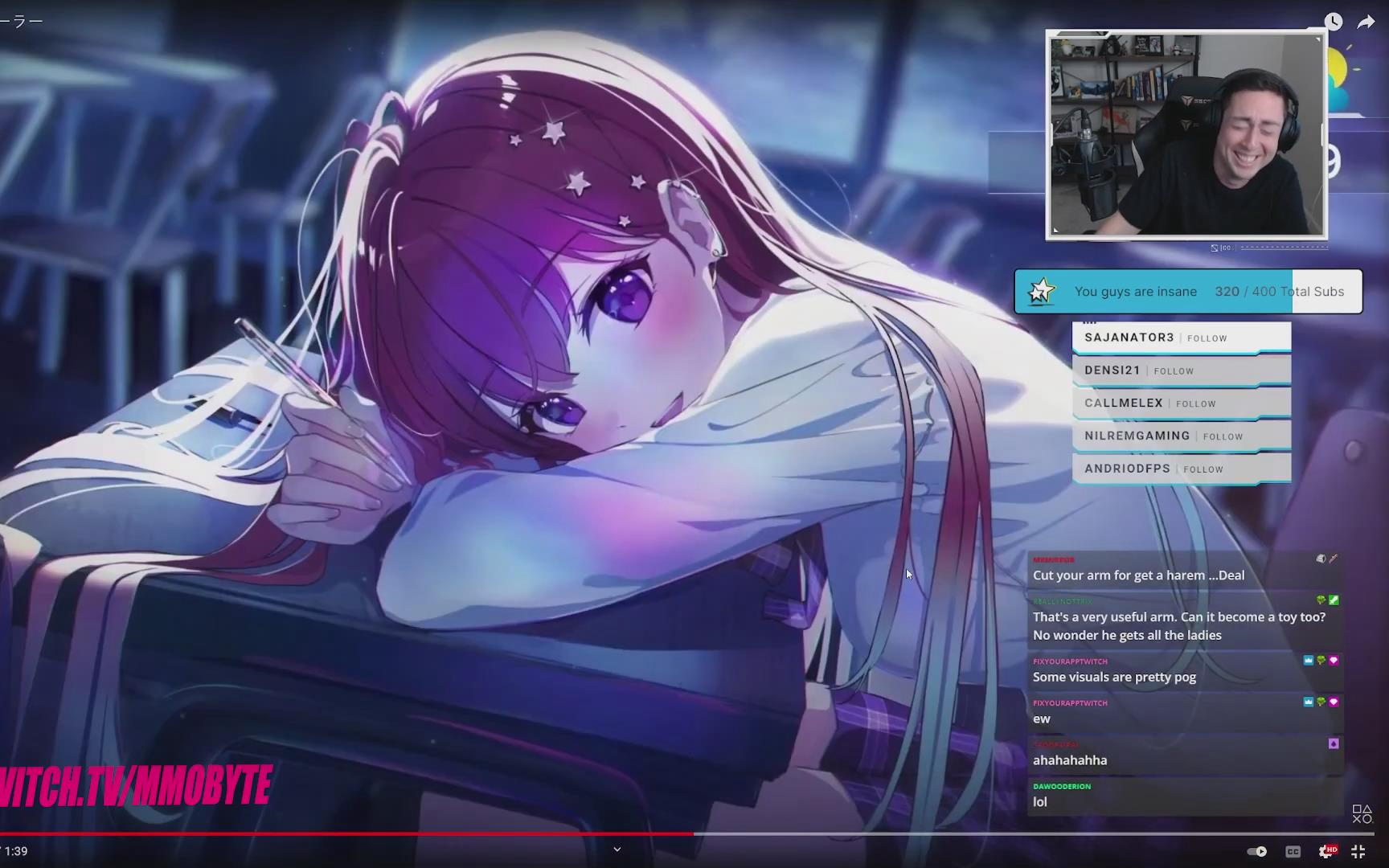The height and width of the screenshot is (868, 1389).
Task: Click the star icon on the sub goal bar
Action: [x=1042, y=291]
